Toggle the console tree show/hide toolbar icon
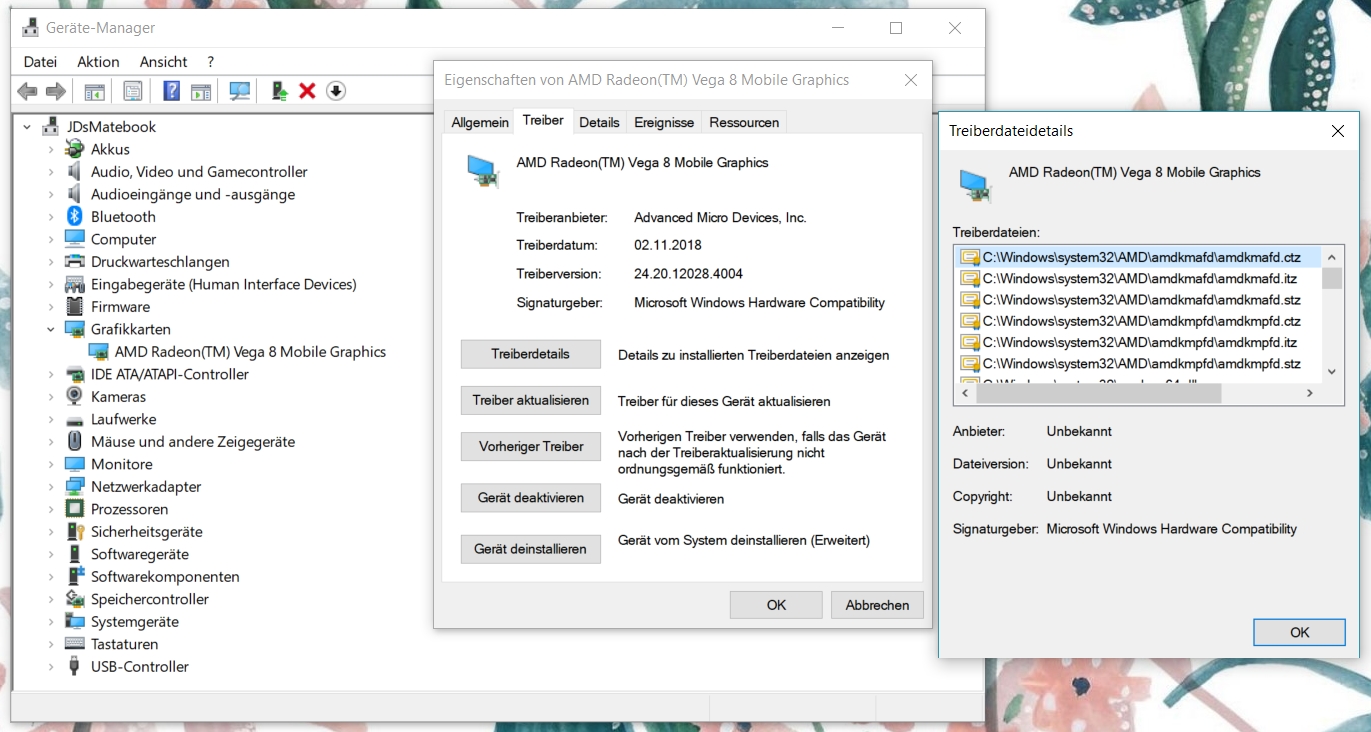 pos(94,91)
